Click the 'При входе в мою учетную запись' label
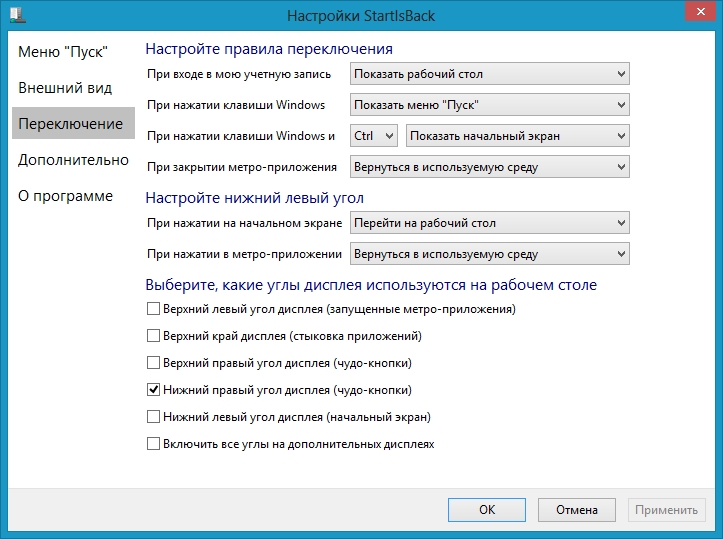Viewport: 723px width, 539px height. (239, 74)
